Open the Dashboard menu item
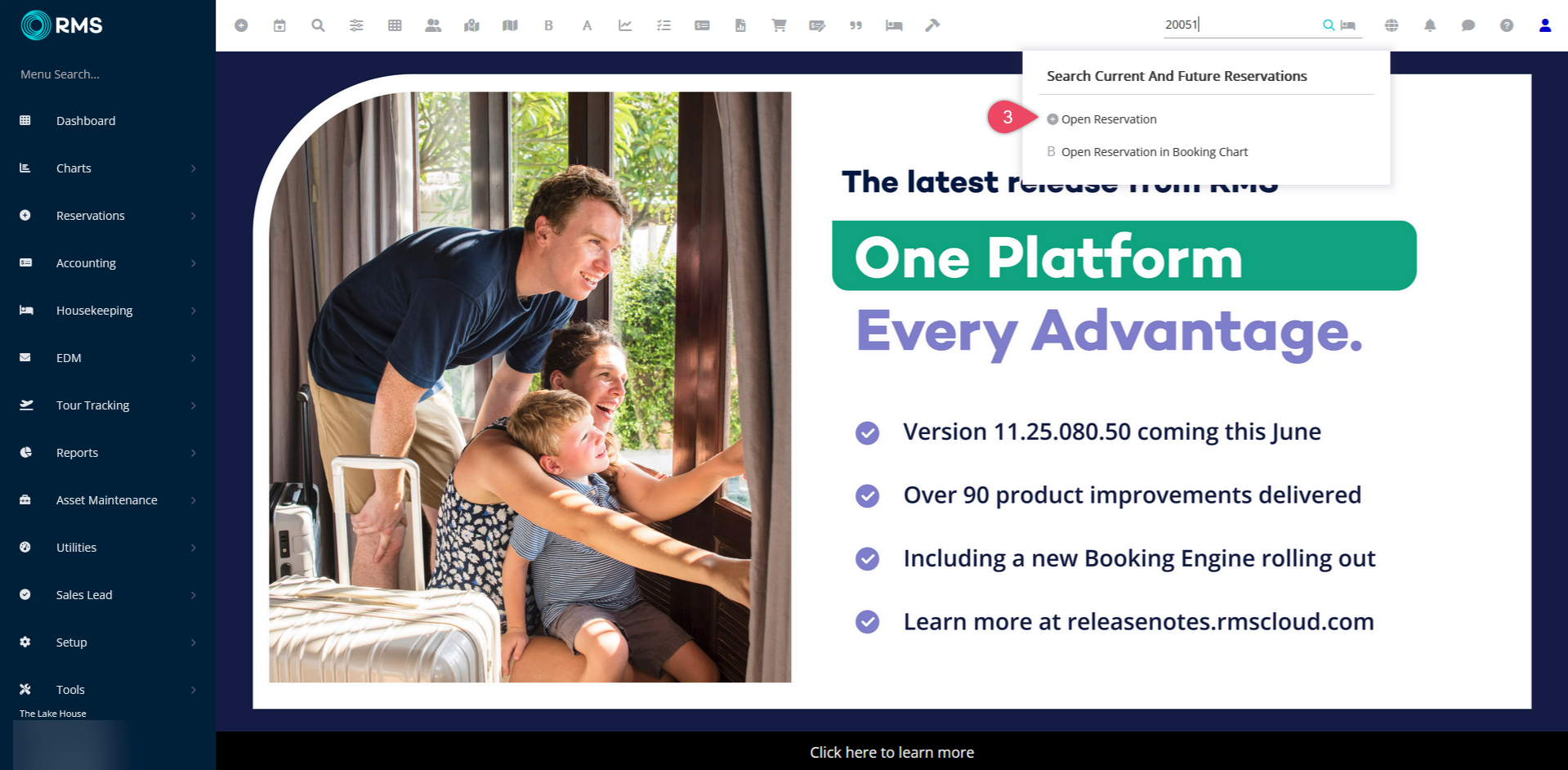Viewport: 1568px width, 770px height. [x=108, y=121]
